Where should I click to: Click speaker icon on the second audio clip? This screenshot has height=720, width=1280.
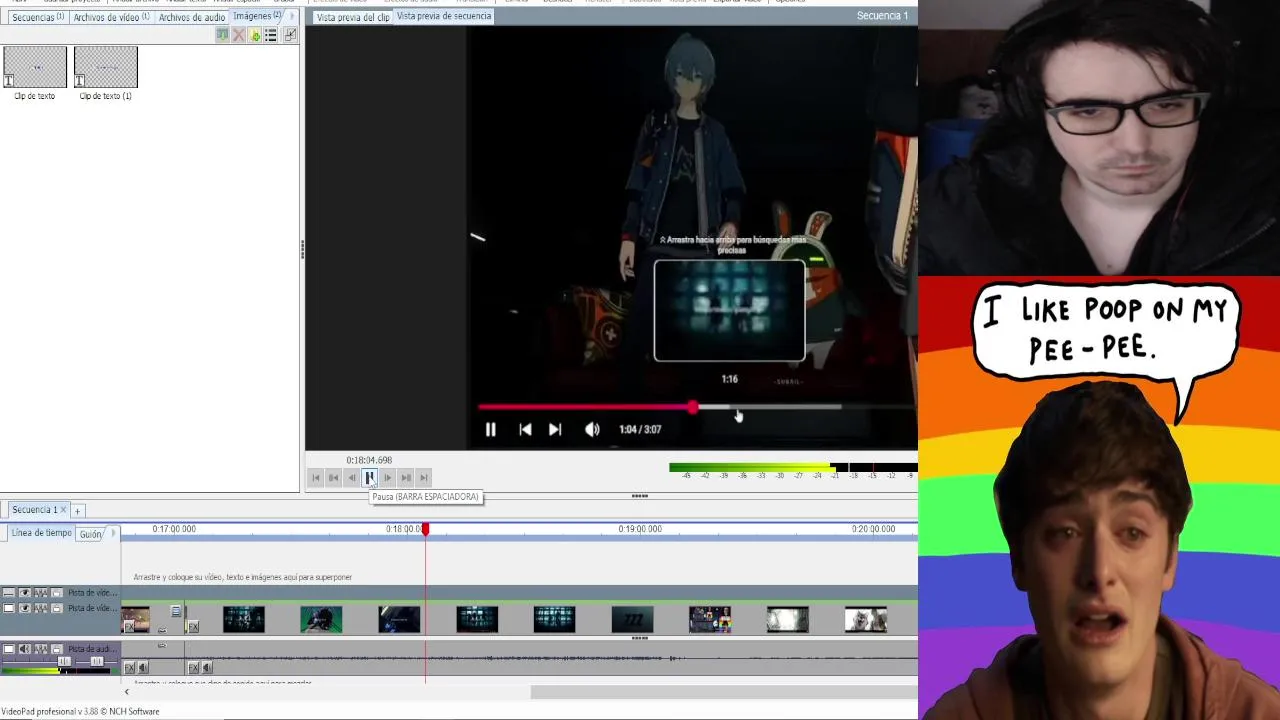coord(207,668)
